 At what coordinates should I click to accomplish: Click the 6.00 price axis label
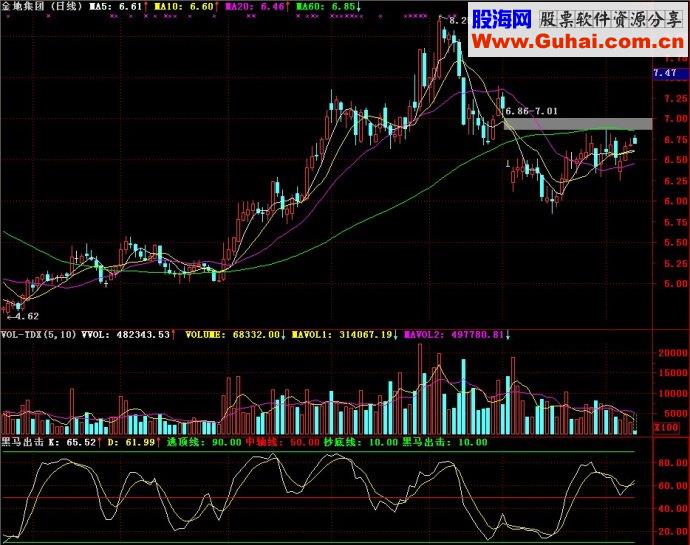(x=675, y=201)
